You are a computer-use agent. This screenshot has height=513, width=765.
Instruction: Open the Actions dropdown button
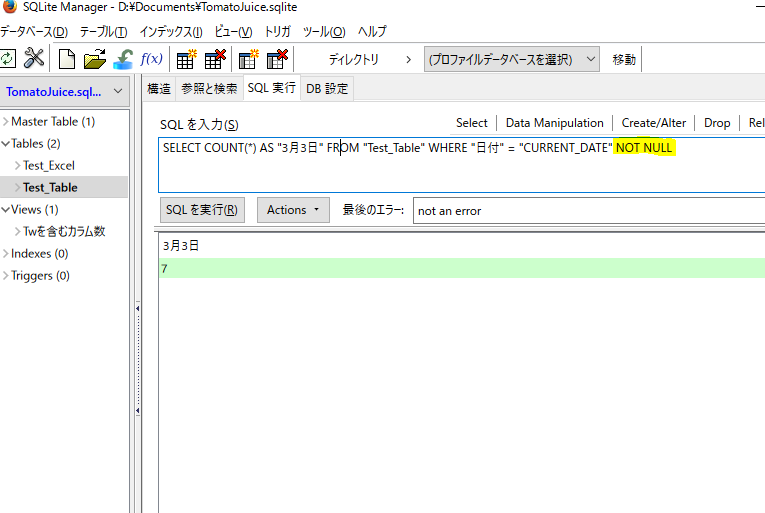click(x=293, y=210)
